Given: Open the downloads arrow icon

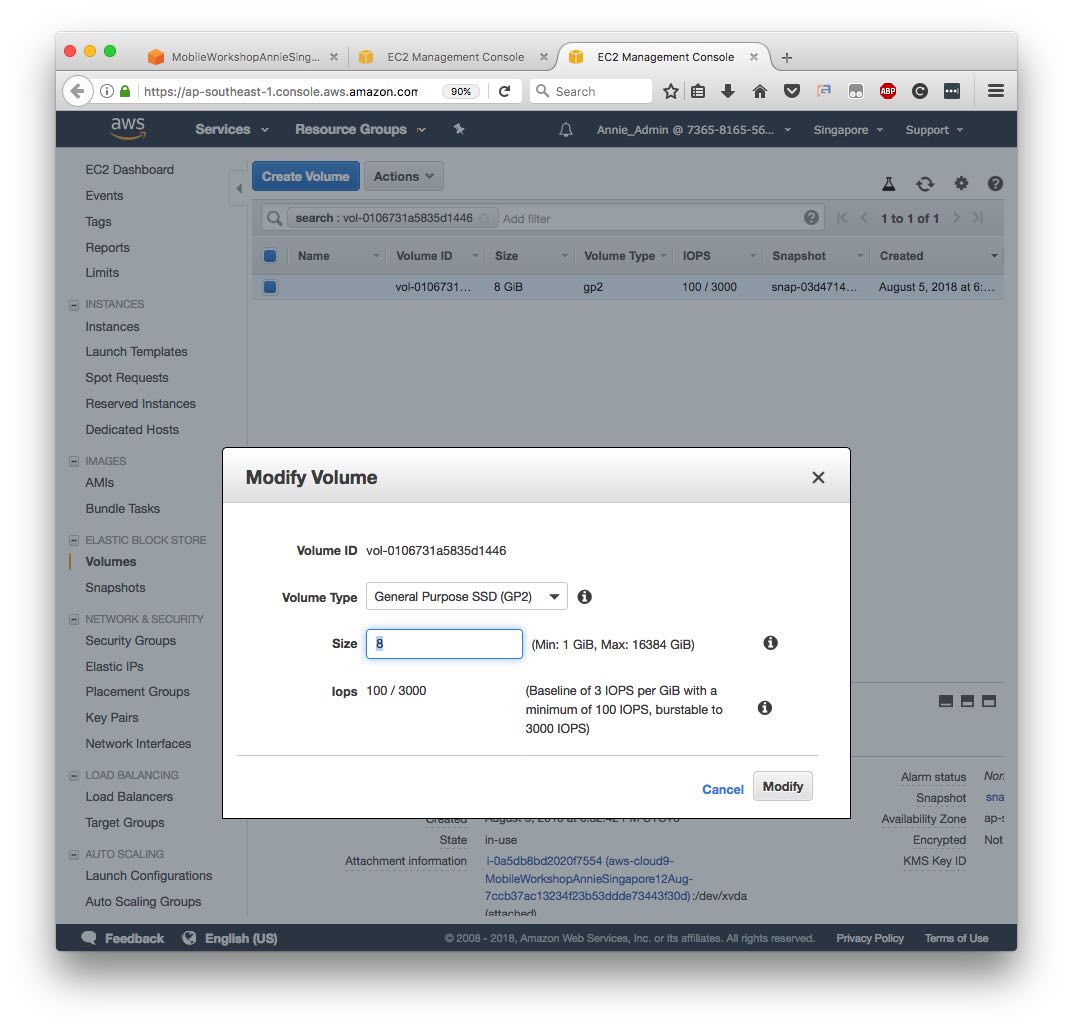Looking at the screenshot, I should (728, 91).
